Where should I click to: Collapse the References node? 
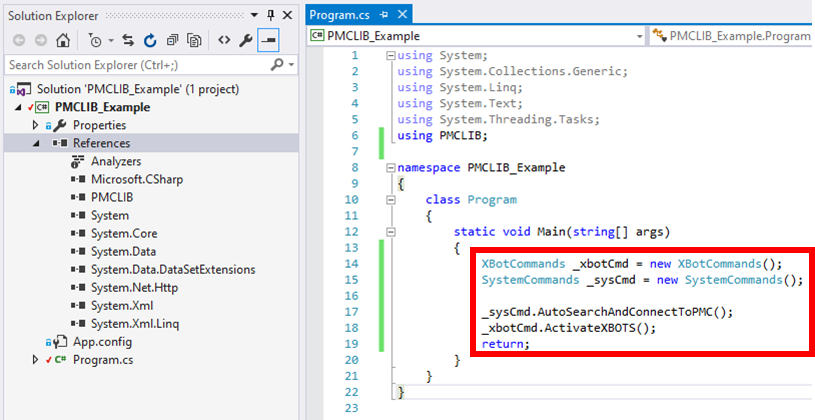[36, 143]
